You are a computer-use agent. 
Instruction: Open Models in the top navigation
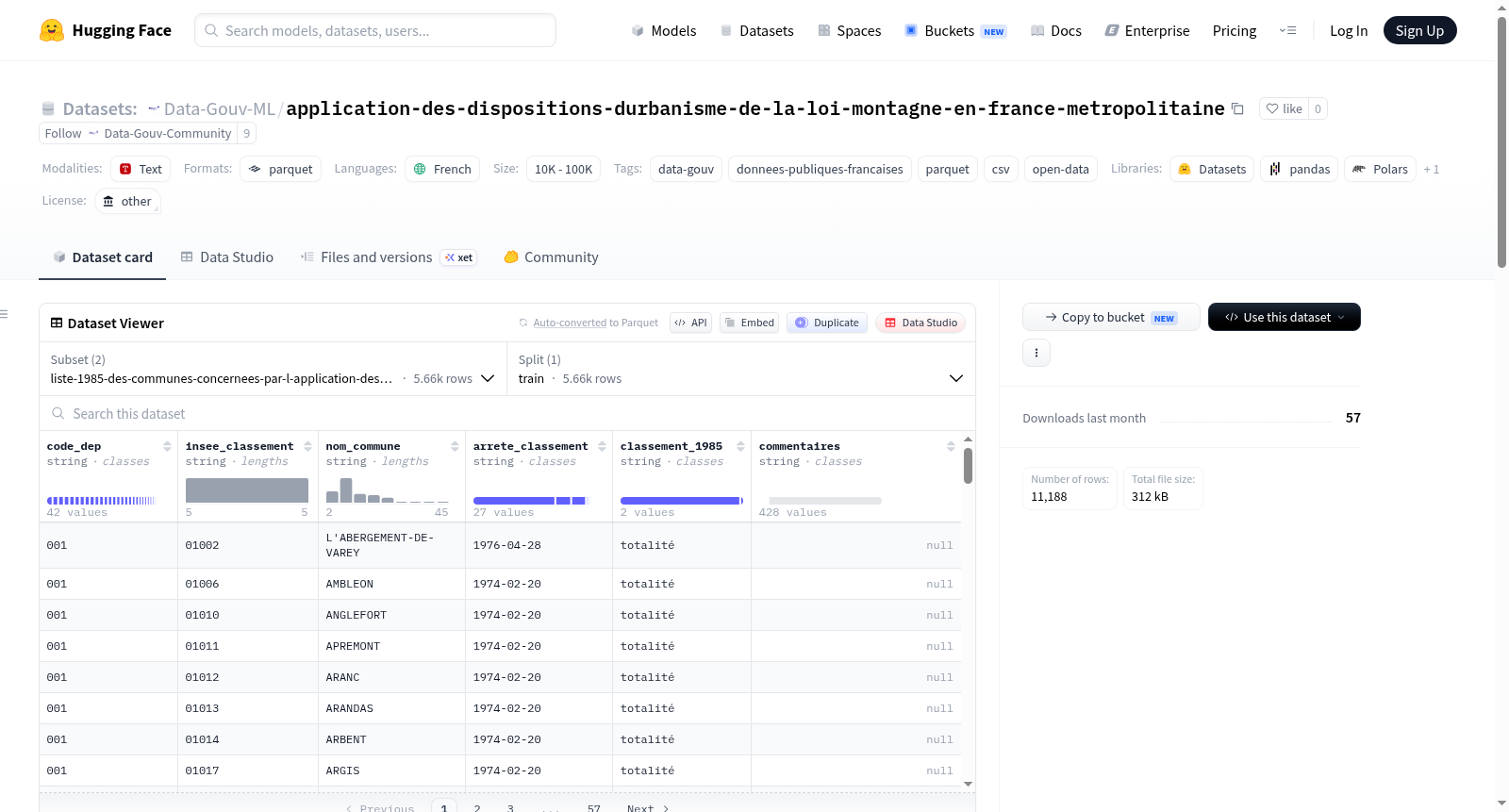664,30
